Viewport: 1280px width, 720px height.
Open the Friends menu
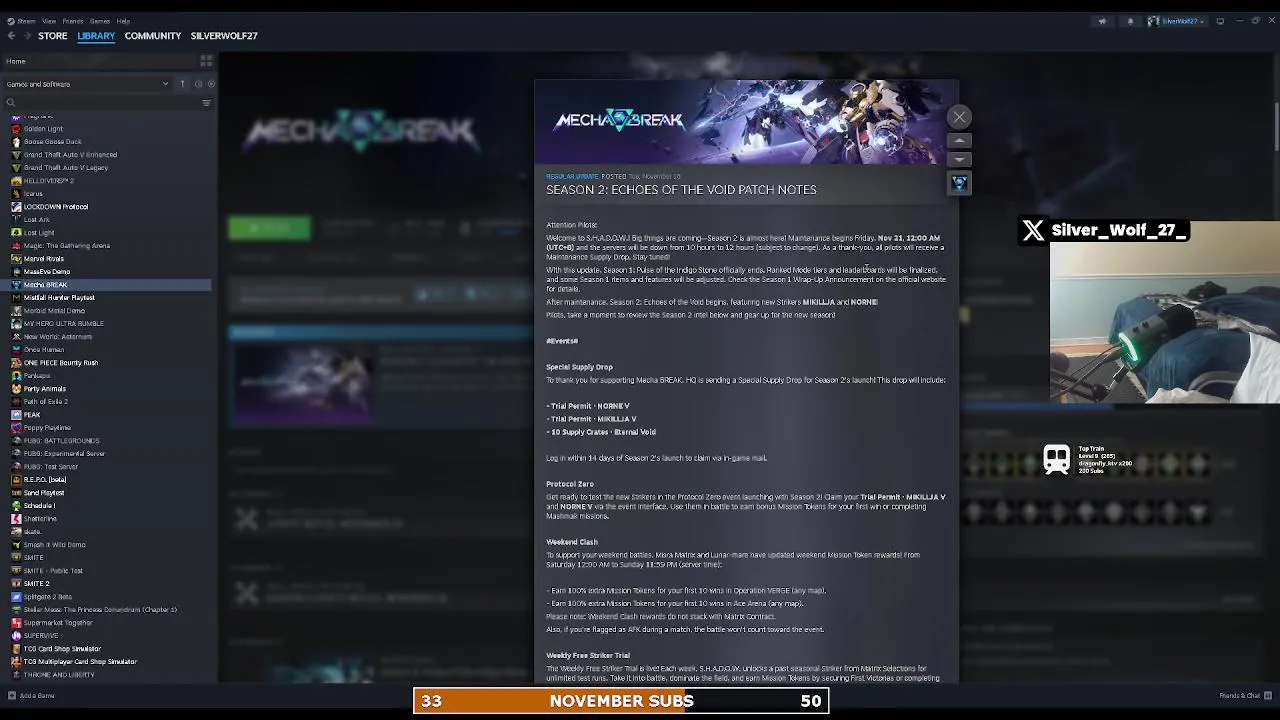tap(73, 21)
